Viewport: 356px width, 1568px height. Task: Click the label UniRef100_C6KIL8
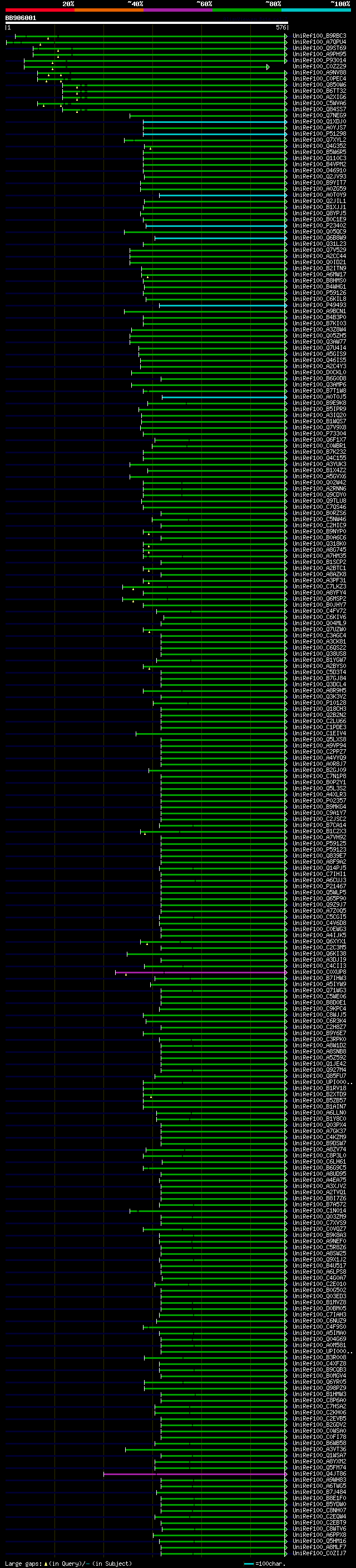point(319,299)
